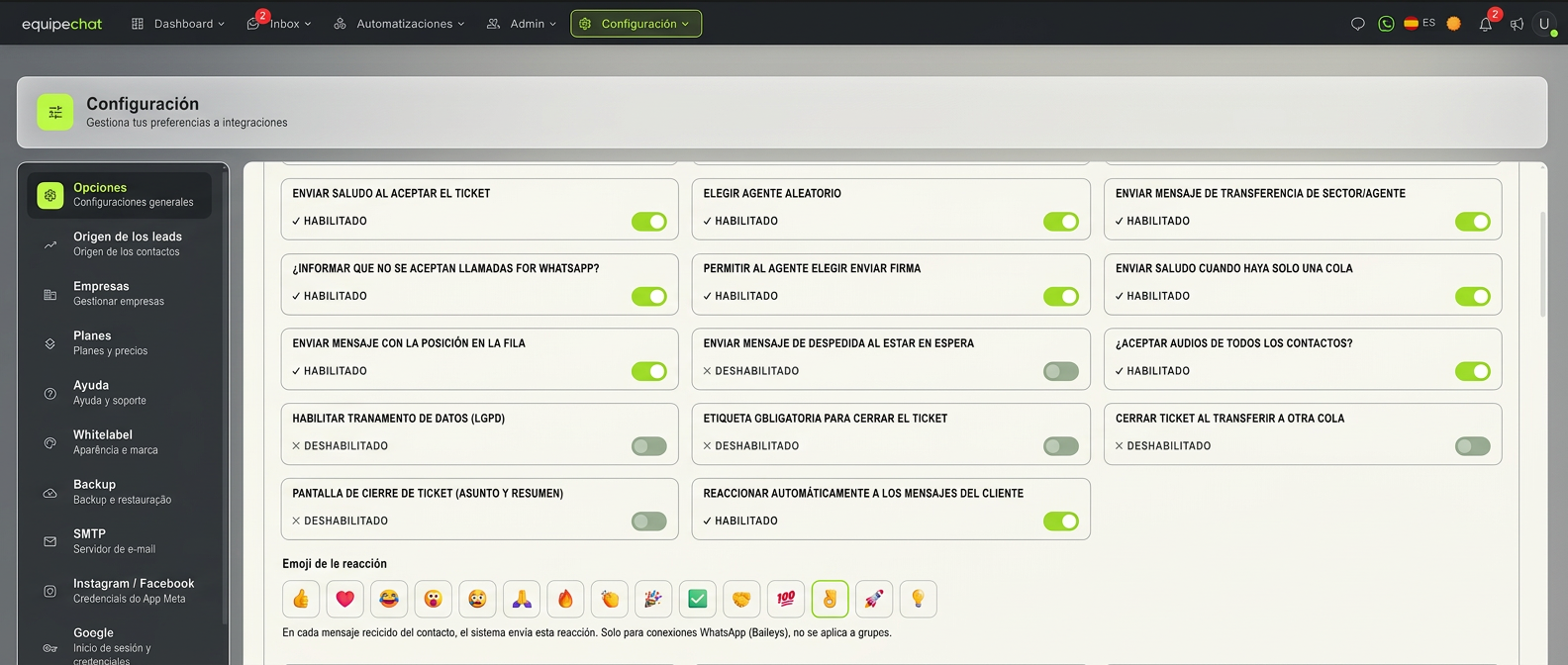
Task: Open the chat bubble icon in header
Action: (1358, 24)
